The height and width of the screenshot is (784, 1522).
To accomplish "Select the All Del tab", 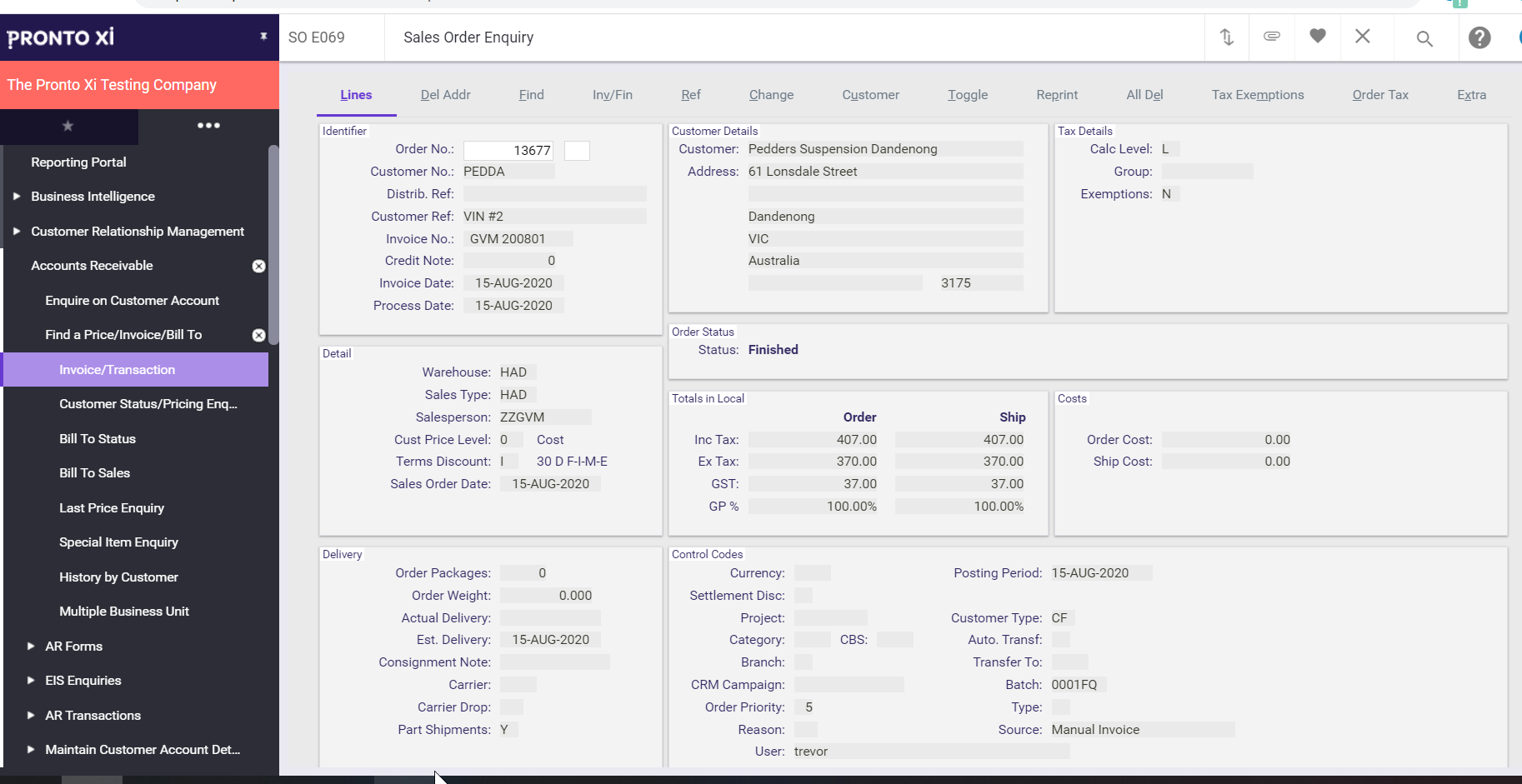I will tap(1144, 95).
